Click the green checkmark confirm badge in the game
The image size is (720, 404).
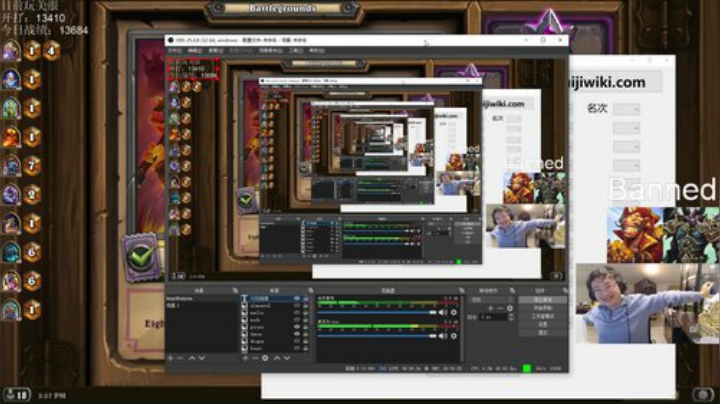point(142,257)
